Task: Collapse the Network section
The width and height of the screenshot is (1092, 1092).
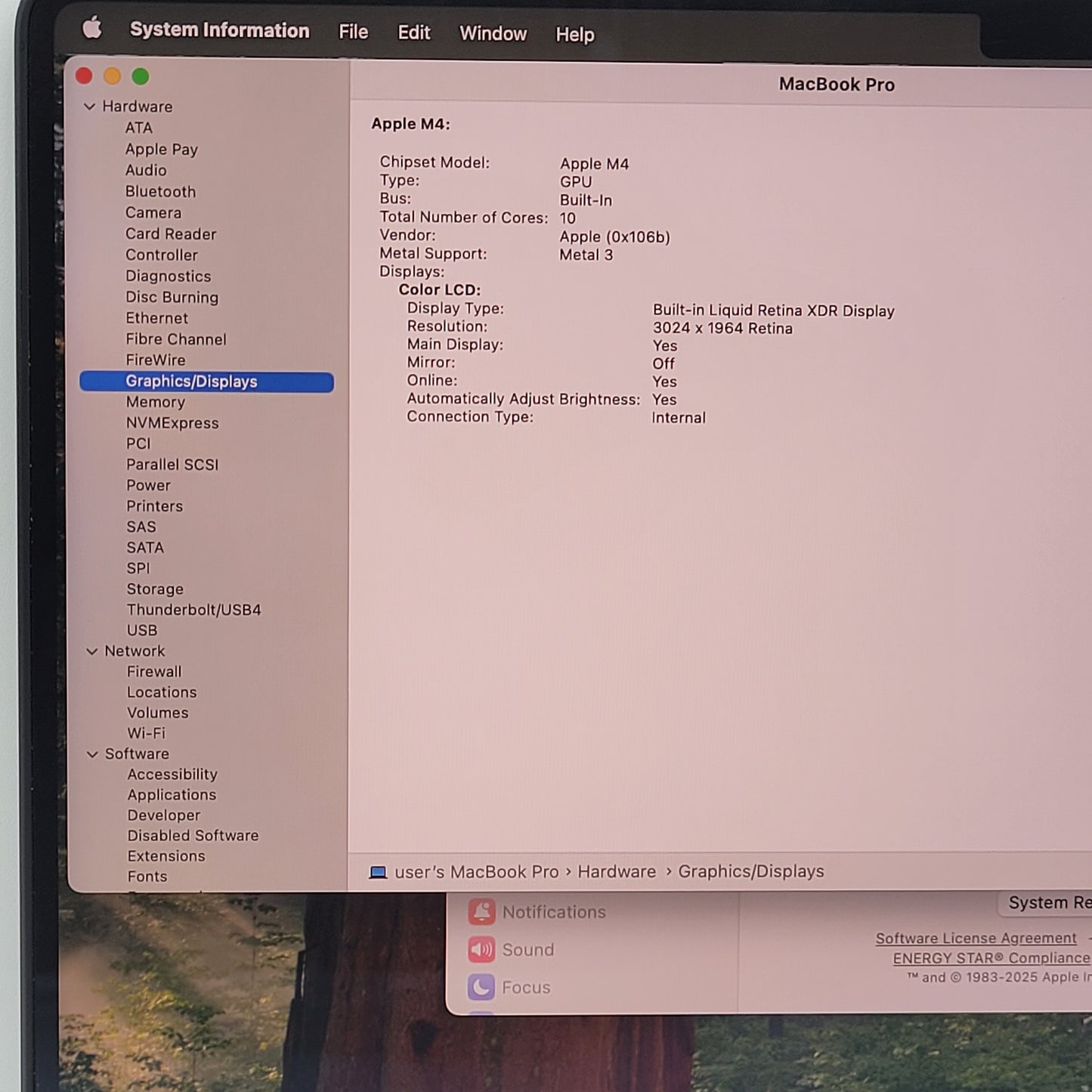Action: pyautogui.click(x=91, y=651)
